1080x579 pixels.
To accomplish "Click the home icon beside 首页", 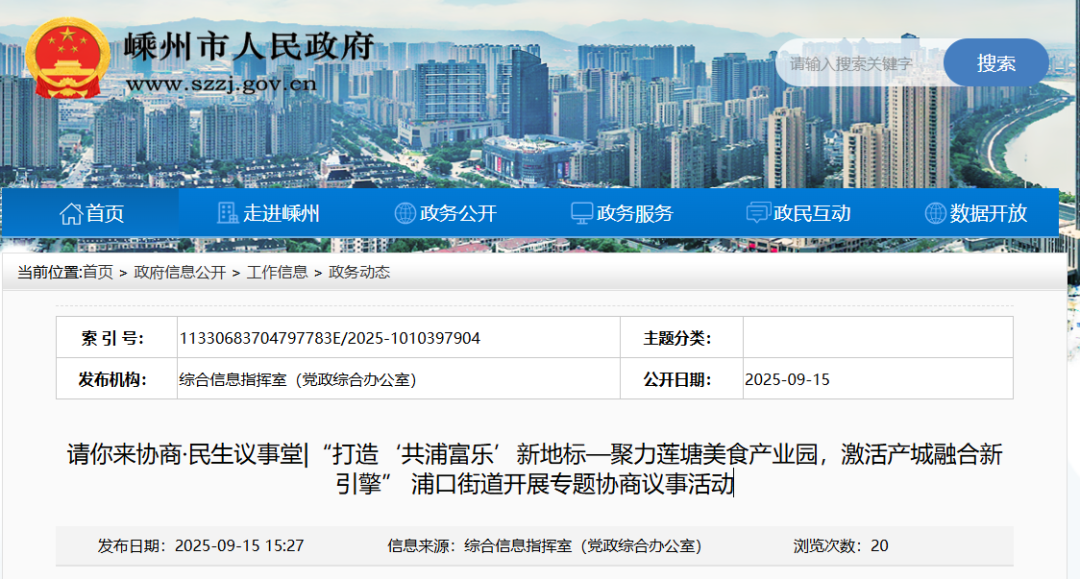I will point(70,213).
